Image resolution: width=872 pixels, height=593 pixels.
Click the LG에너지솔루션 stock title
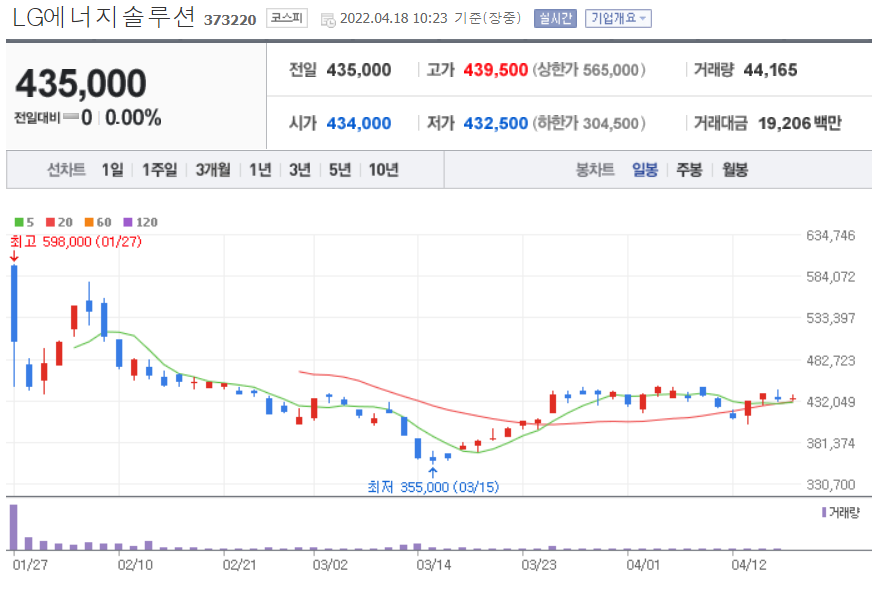[103, 17]
